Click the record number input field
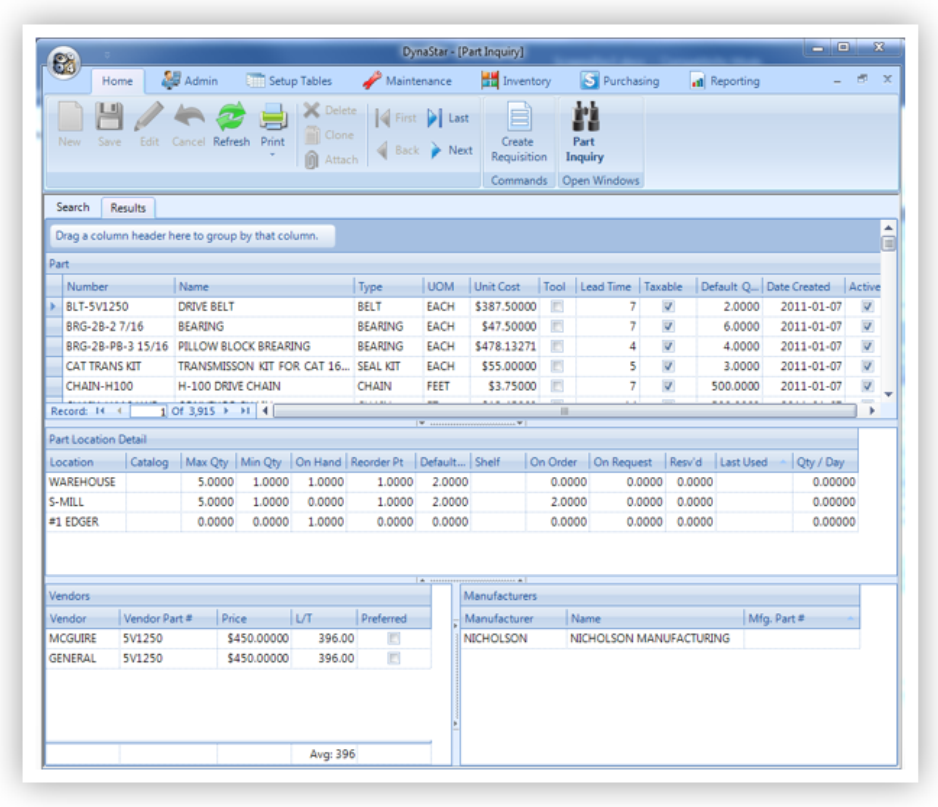 tap(148, 411)
